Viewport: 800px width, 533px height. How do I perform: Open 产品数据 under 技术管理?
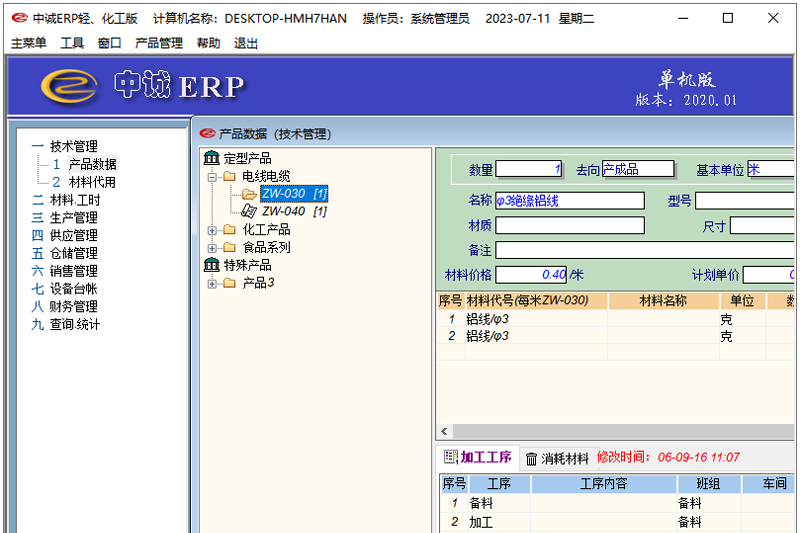coord(93,164)
